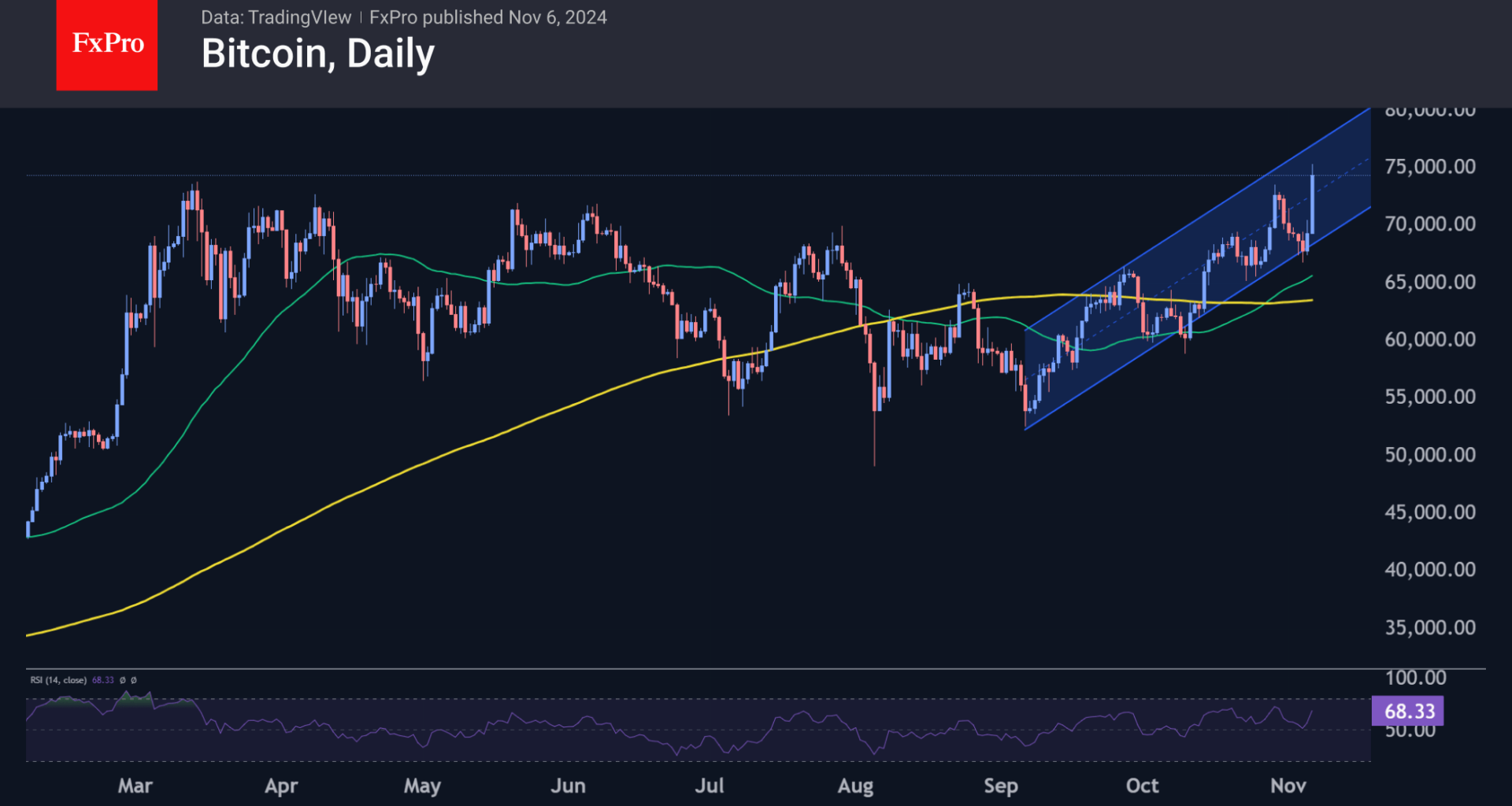The image size is (1512, 806).
Task: Click the Oct label on time axis
Action: pyautogui.click(x=1142, y=786)
